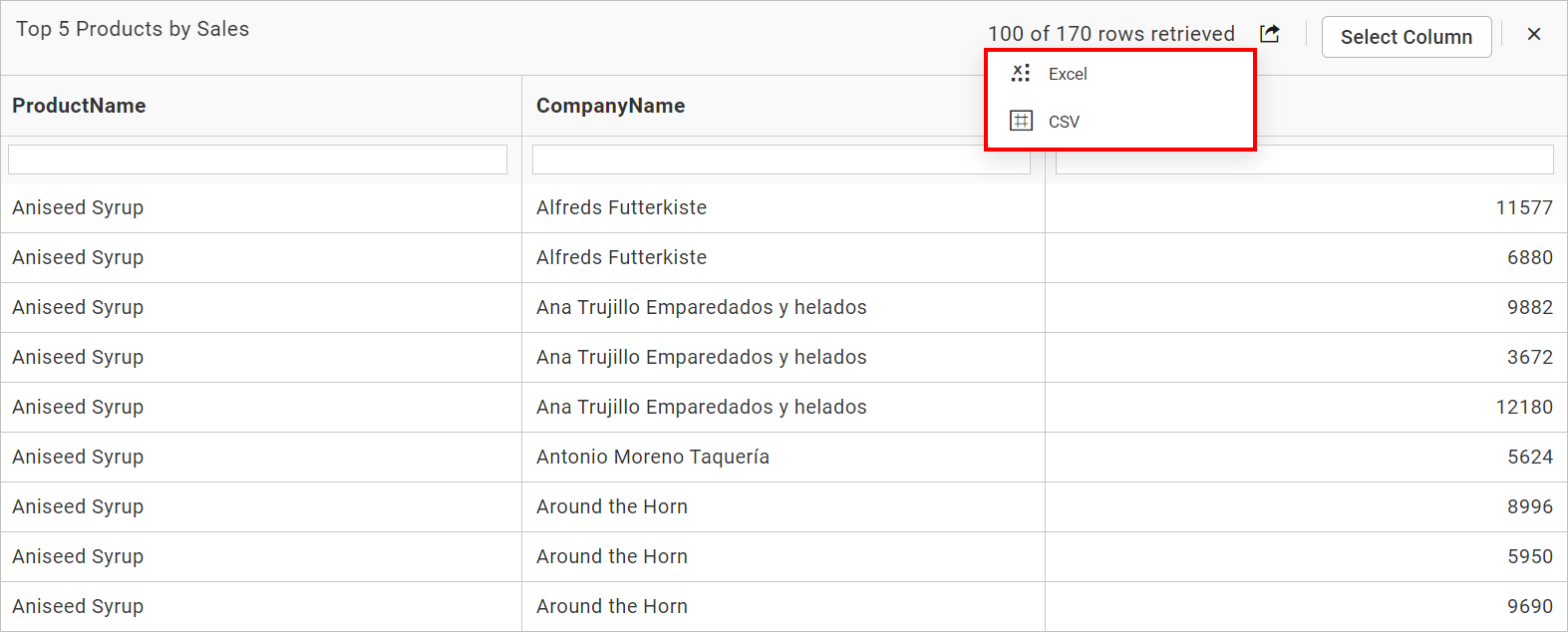This screenshot has height=632, width=1568.
Task: Click the ProductName column header
Action: pos(79,105)
